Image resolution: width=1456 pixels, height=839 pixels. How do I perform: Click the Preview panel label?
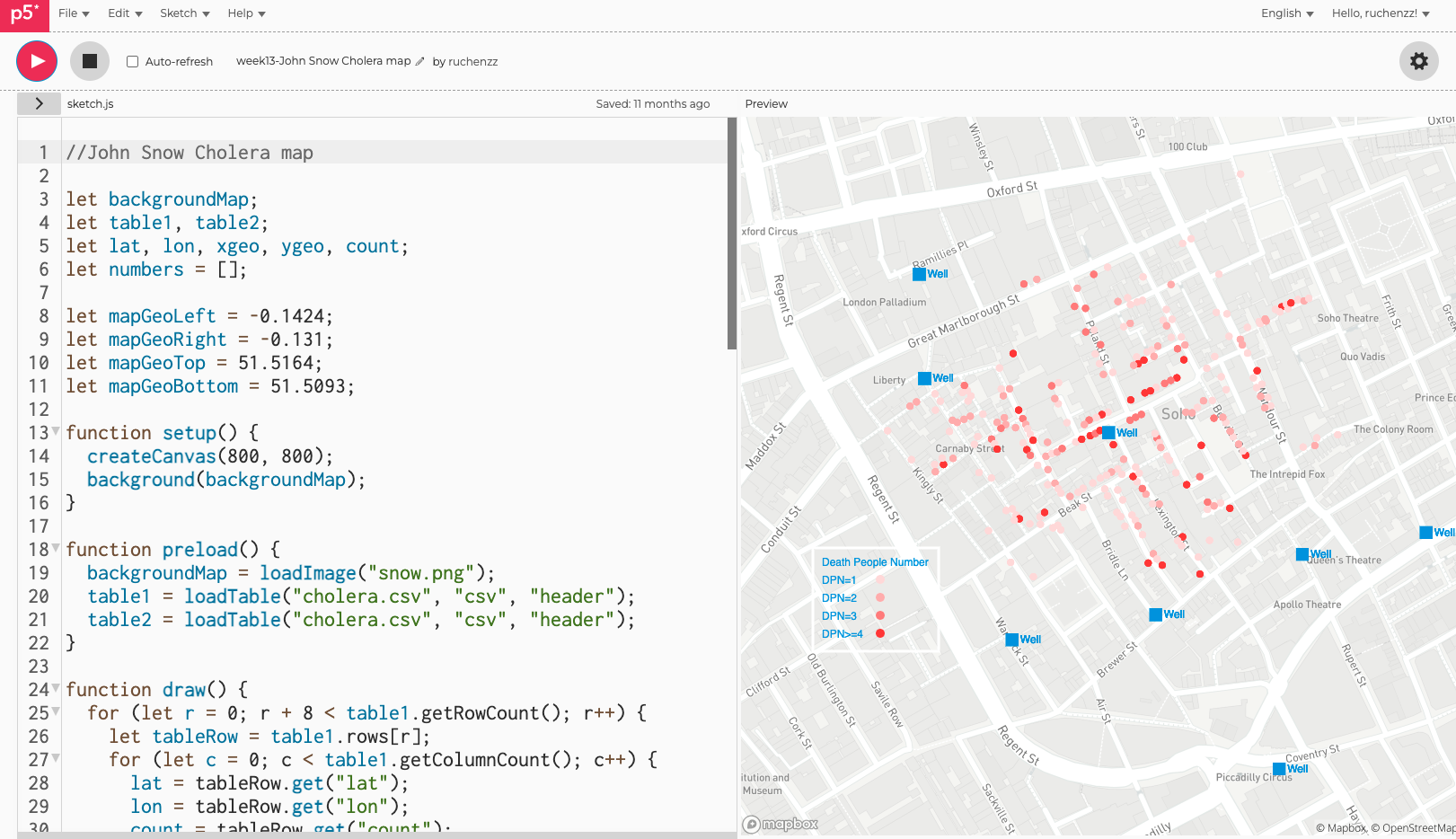[x=766, y=103]
